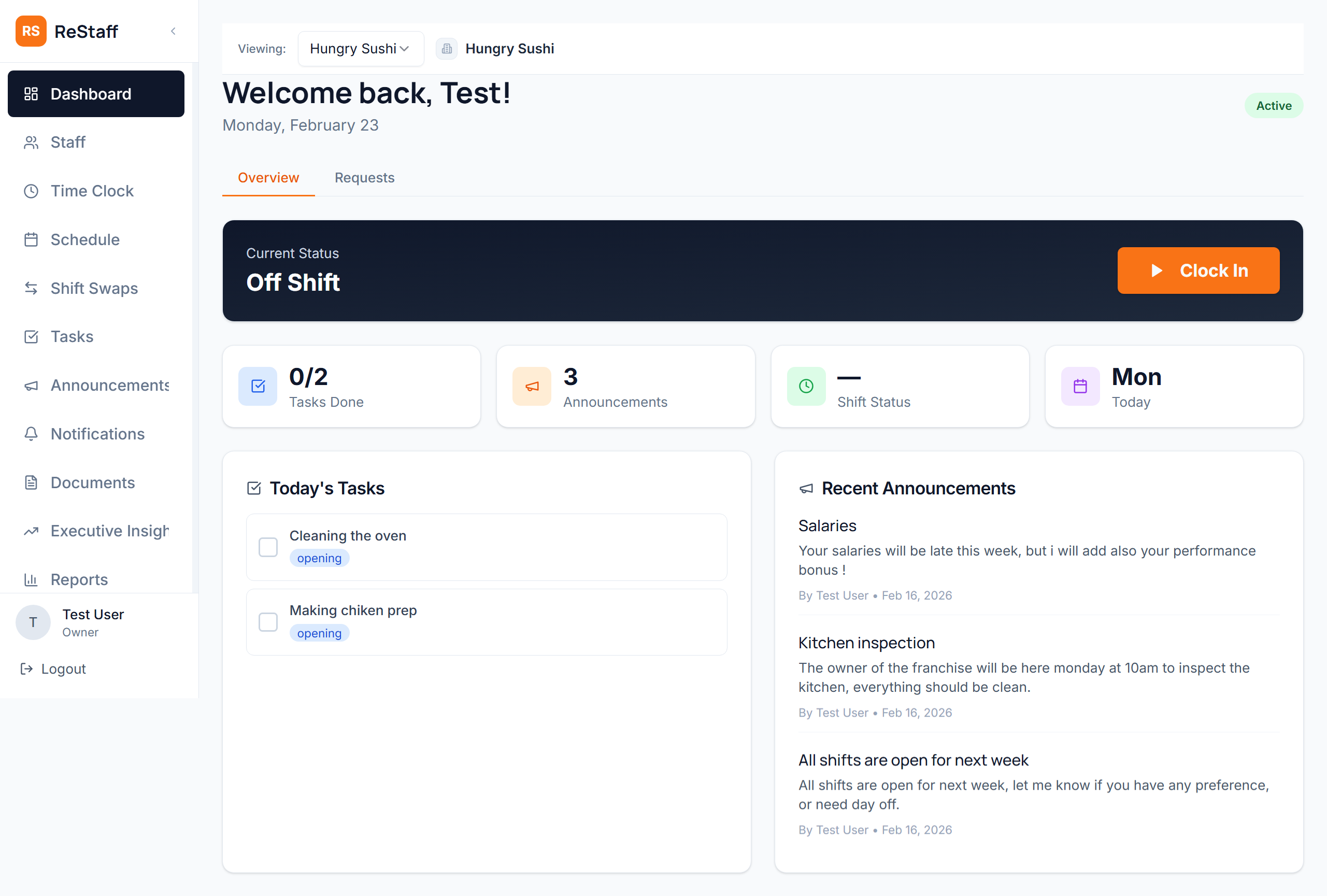
Task: Click the Shift Swaps arrows icon
Action: pyautogui.click(x=32, y=288)
